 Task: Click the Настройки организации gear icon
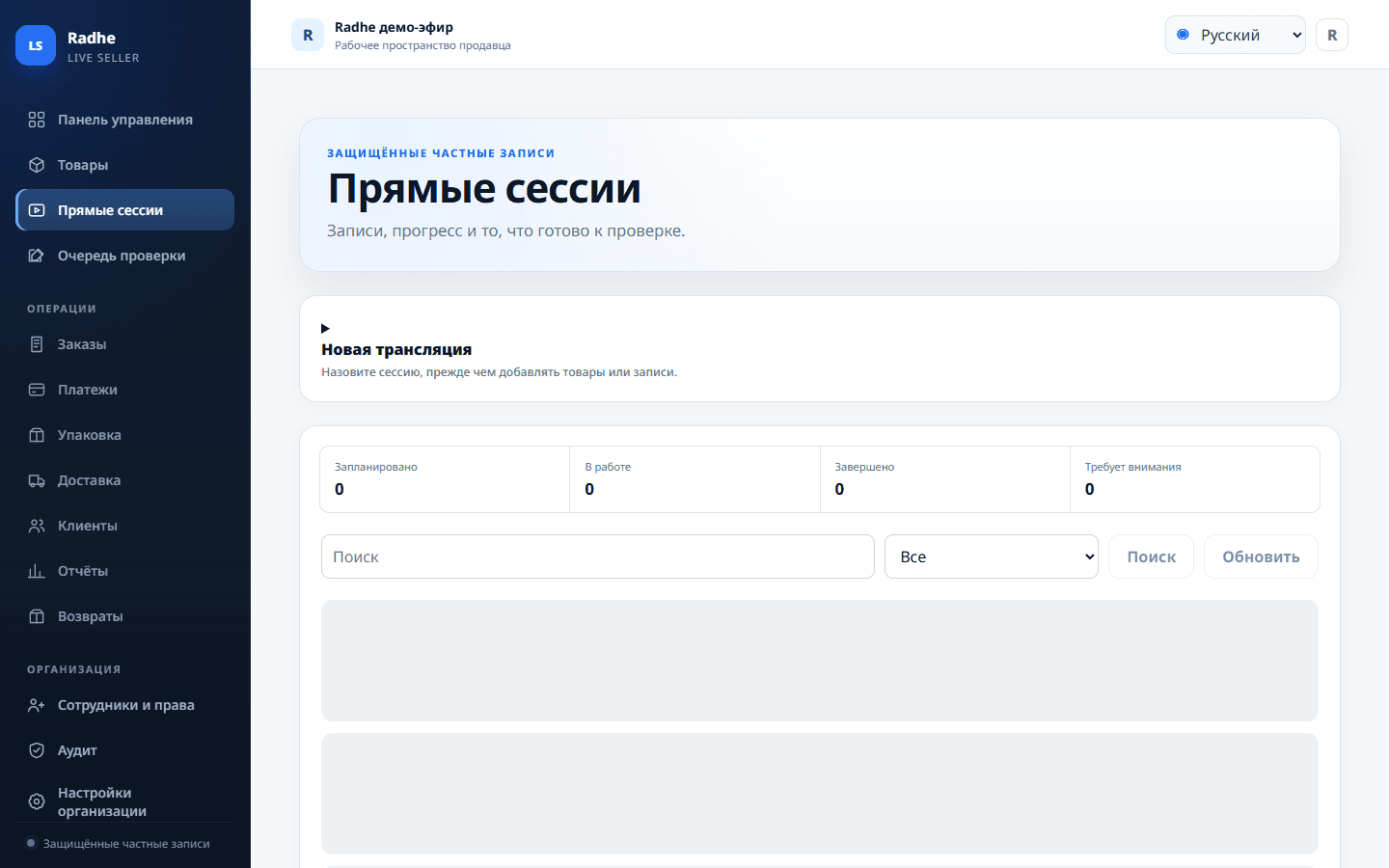pyautogui.click(x=37, y=801)
